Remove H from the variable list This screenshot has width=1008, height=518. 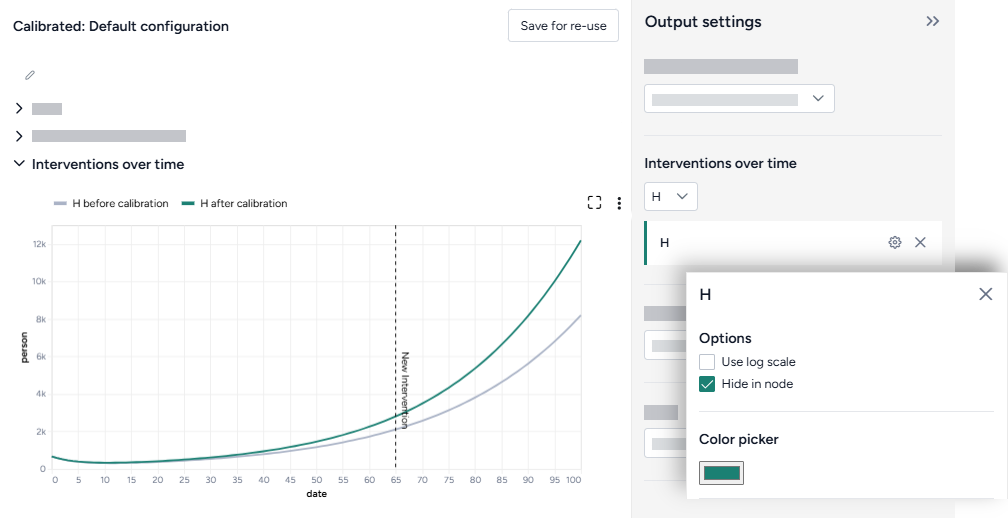pos(920,242)
